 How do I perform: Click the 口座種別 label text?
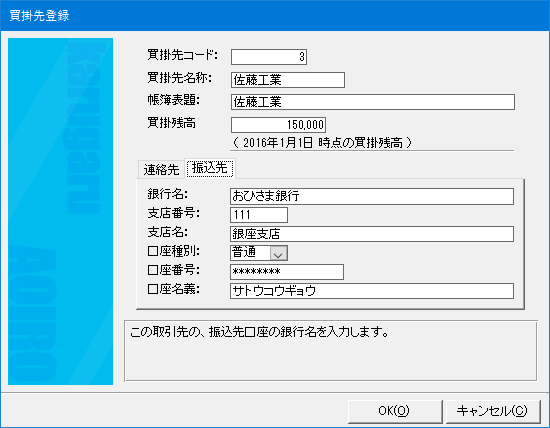pyautogui.click(x=174, y=252)
